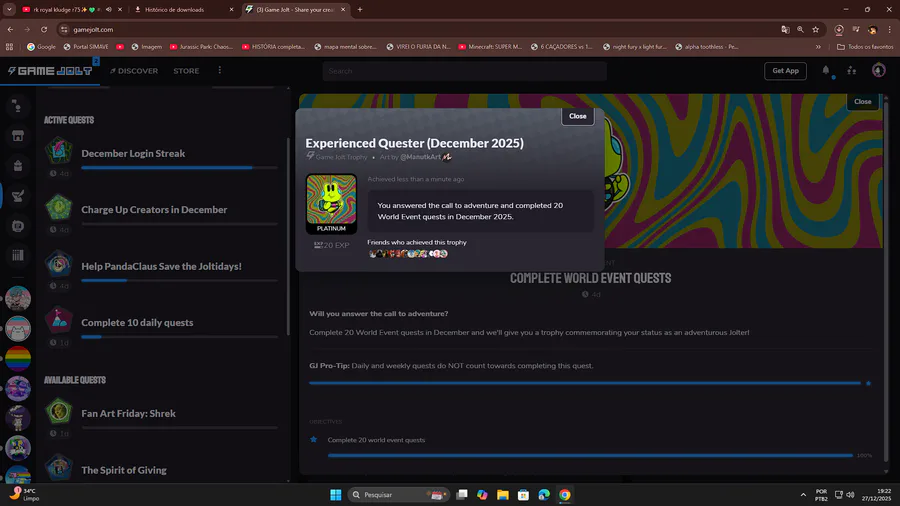Click the Get App button
This screenshot has height=506, width=900.
click(x=785, y=71)
